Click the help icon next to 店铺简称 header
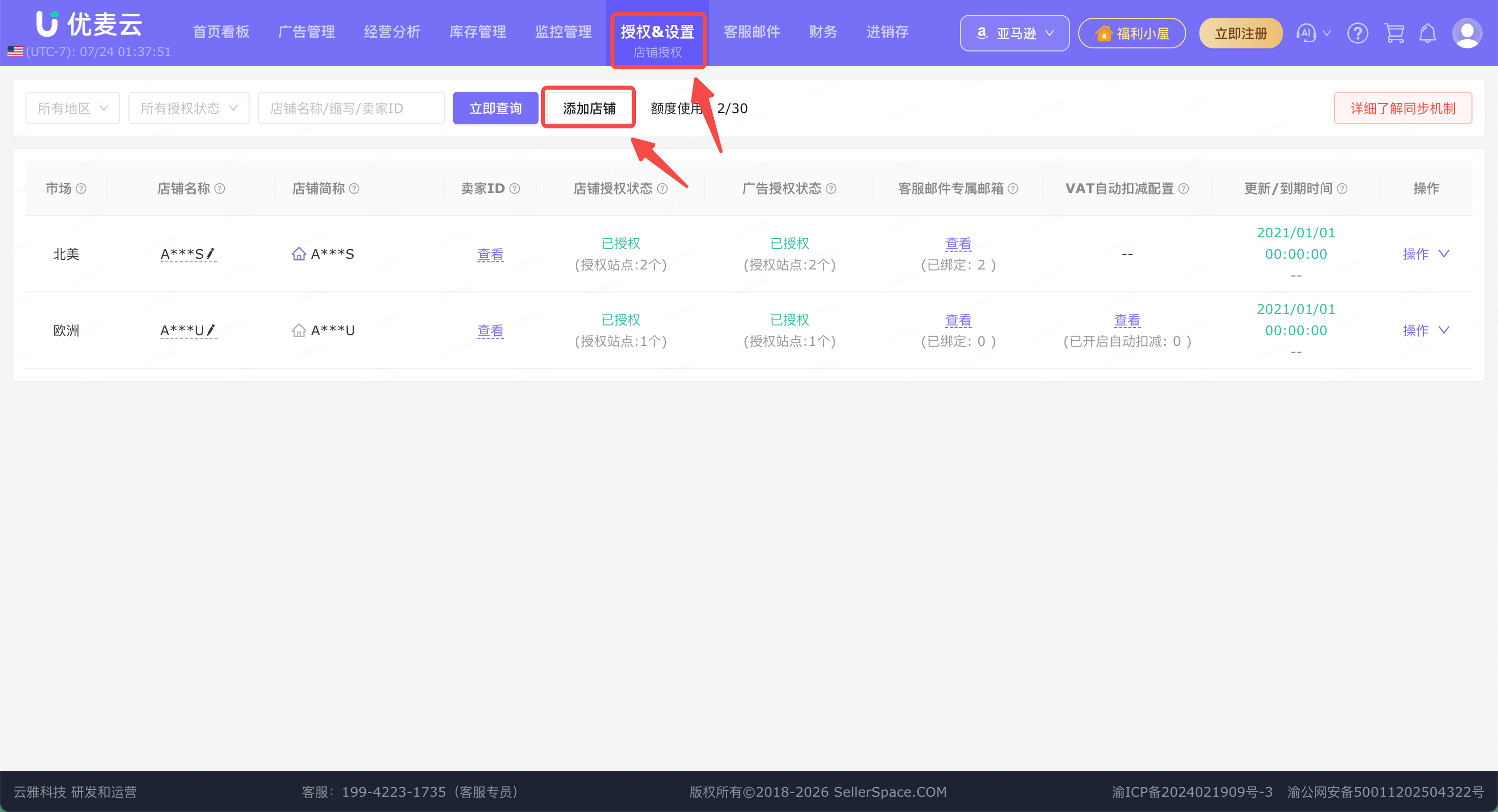The image size is (1498, 812). pyautogui.click(x=354, y=188)
